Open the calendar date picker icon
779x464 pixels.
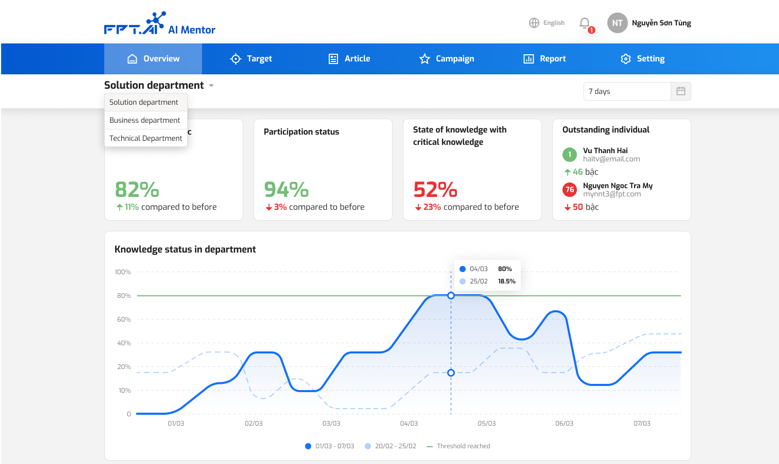pos(681,91)
